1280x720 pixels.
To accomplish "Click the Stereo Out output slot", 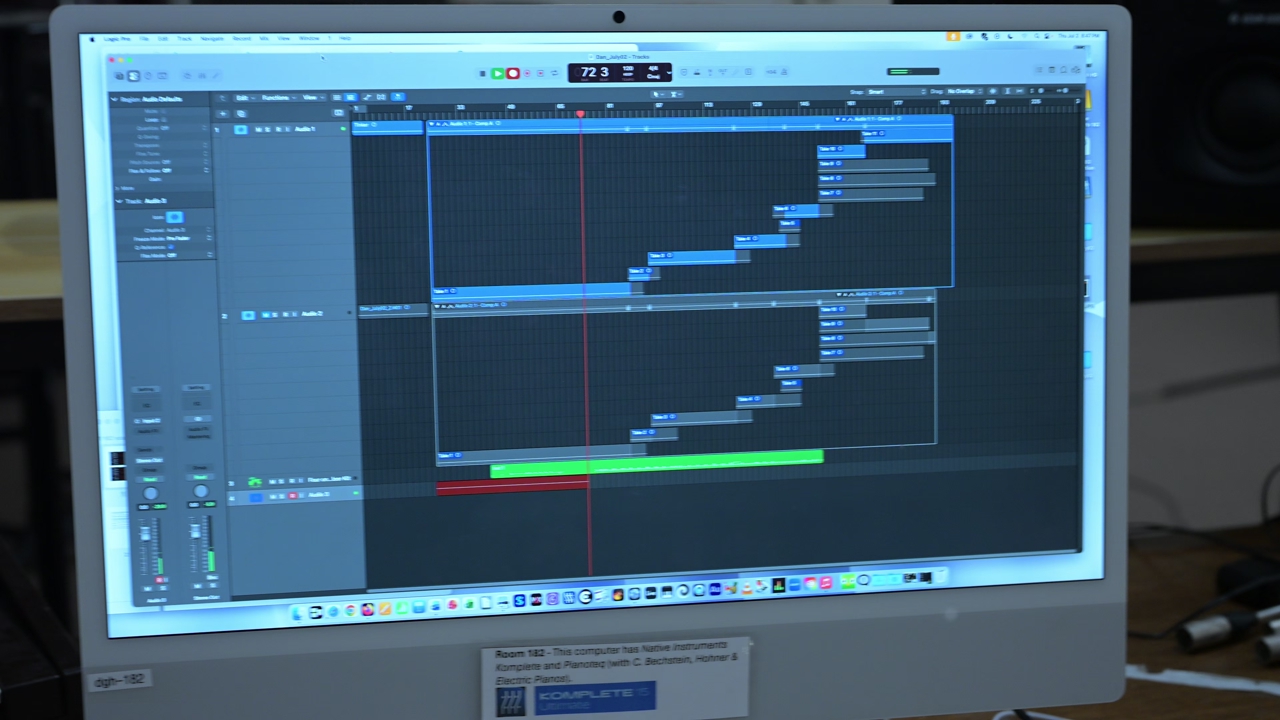I will (x=149, y=460).
